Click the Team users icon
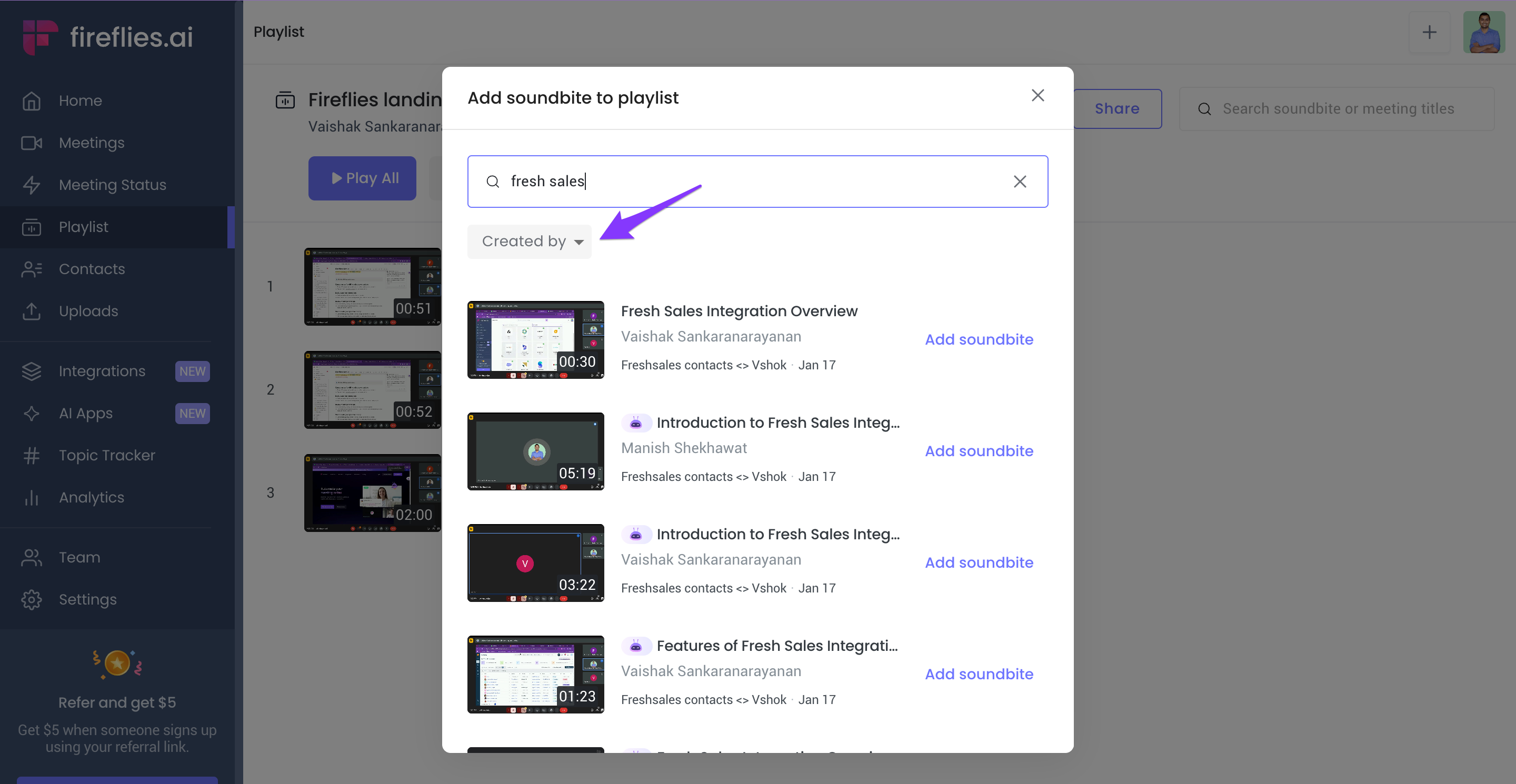This screenshot has height=784, width=1516. (x=31, y=558)
